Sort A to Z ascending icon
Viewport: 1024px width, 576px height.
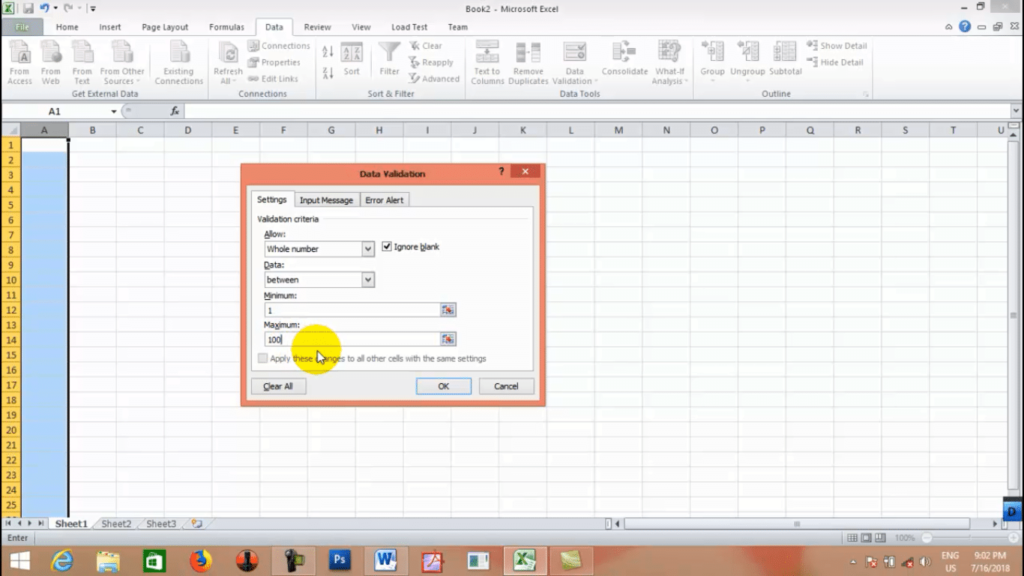tap(328, 51)
